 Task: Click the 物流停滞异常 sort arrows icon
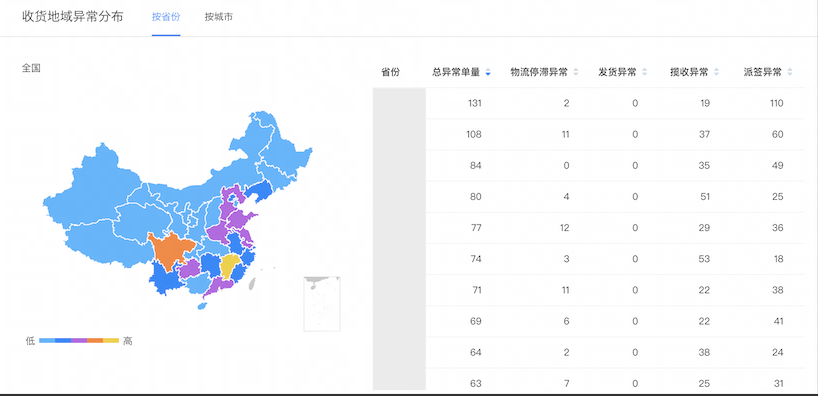576,73
